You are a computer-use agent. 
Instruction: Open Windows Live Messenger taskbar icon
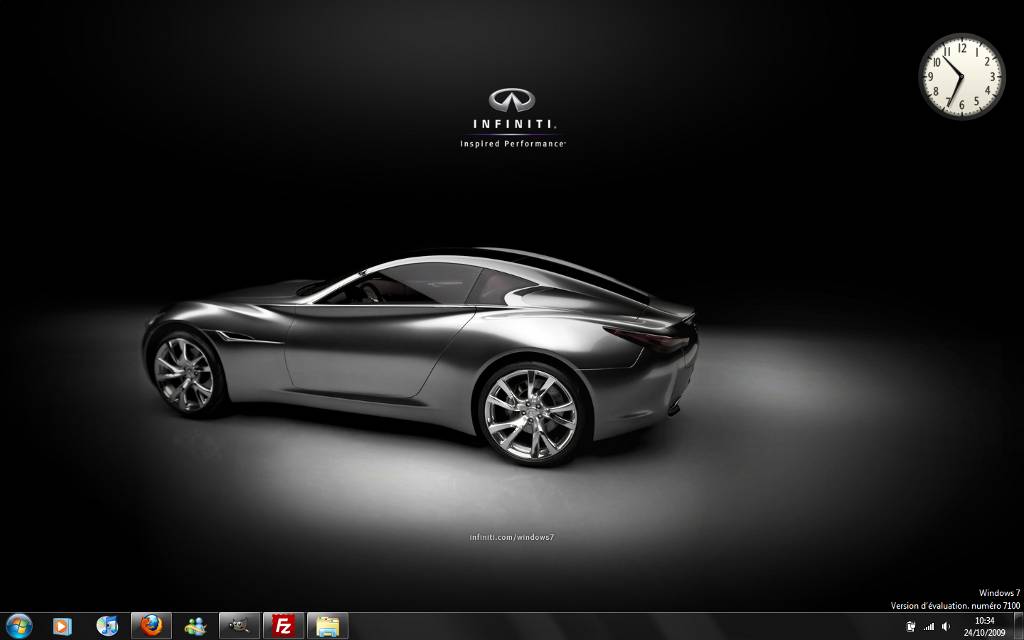pyautogui.click(x=195, y=626)
